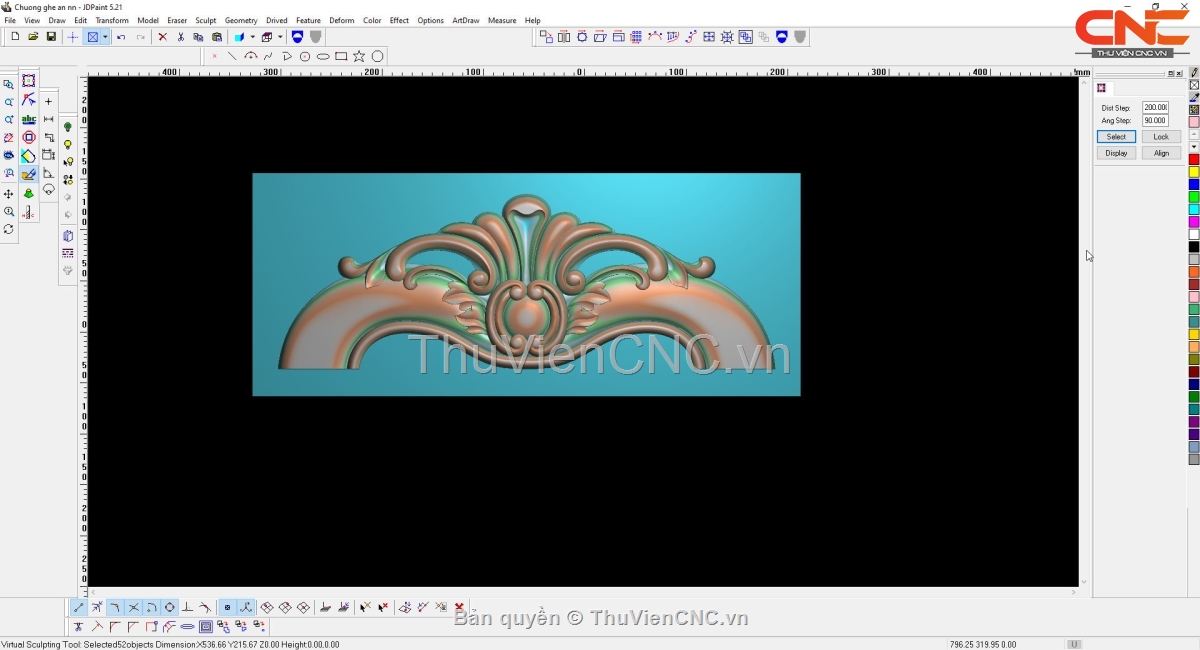Click the Save floppy disk icon
This screenshot has width=1200, height=650.
tap(51, 37)
